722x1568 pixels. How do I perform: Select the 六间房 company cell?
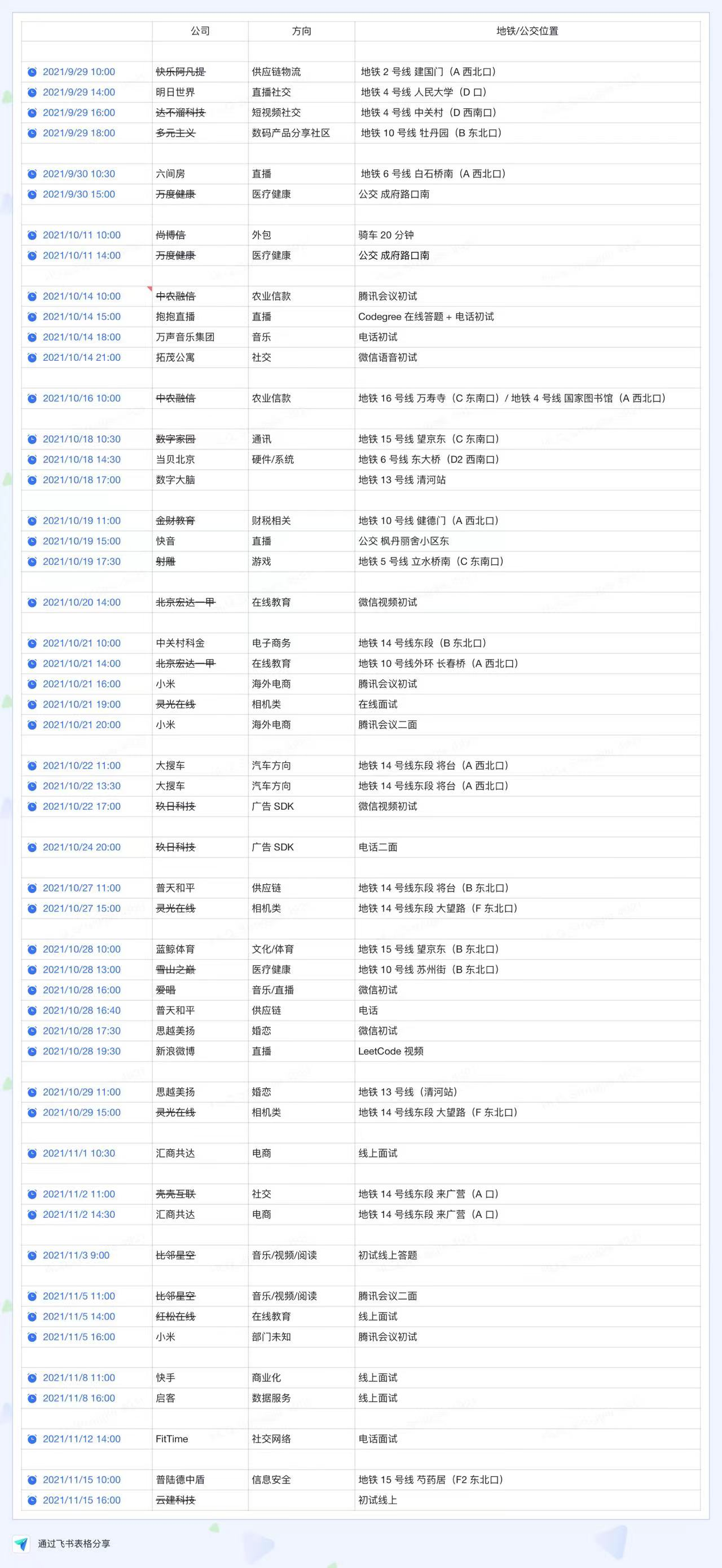pyautogui.click(x=200, y=174)
